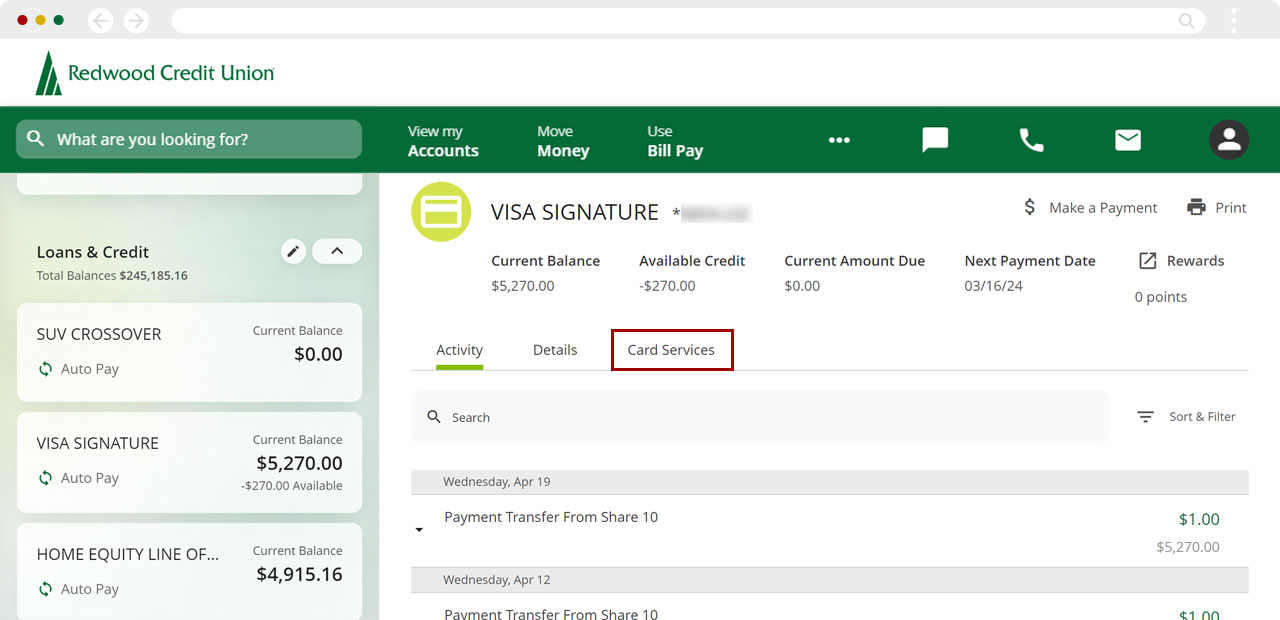Collapse the Loans & Credit section
Screen dimensions: 1280x620
[x=337, y=251]
